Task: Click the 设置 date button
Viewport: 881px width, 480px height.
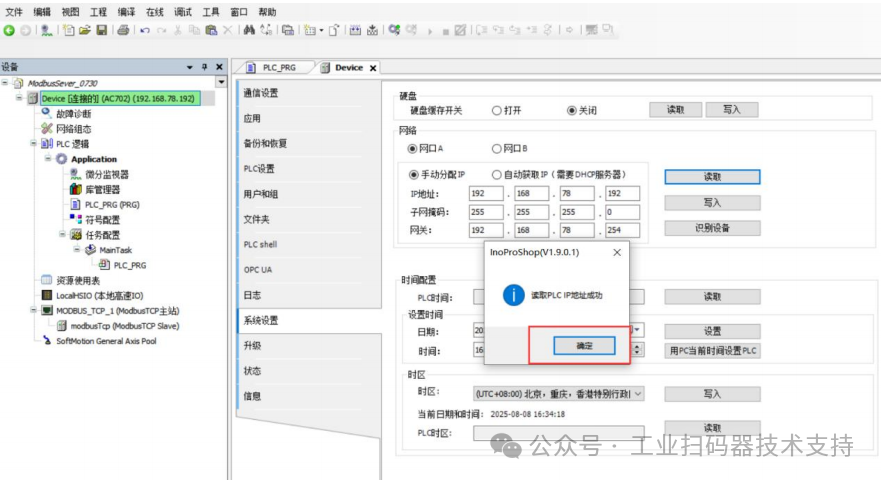Action: point(712,331)
